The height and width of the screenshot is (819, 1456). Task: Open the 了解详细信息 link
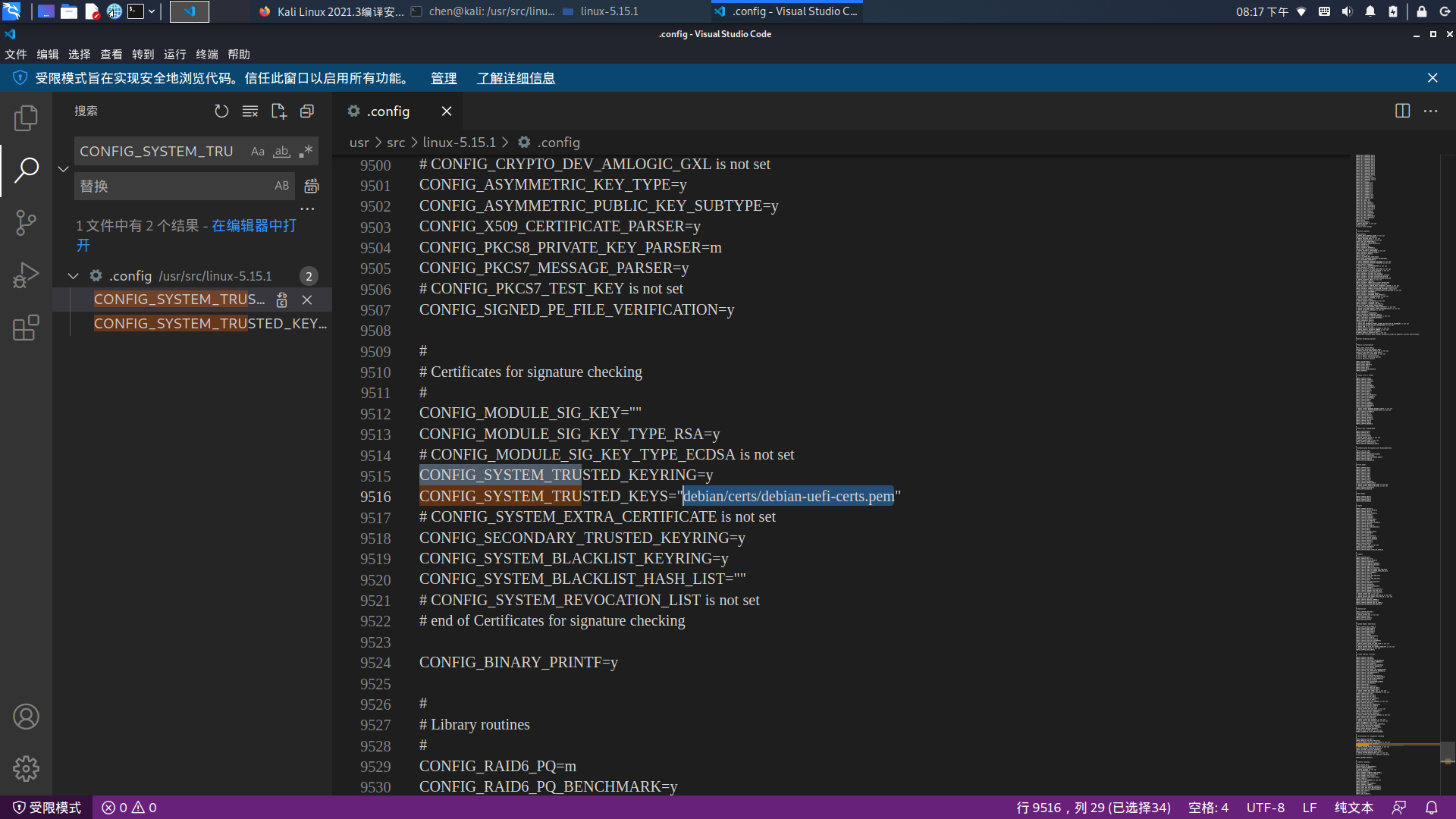coord(516,78)
